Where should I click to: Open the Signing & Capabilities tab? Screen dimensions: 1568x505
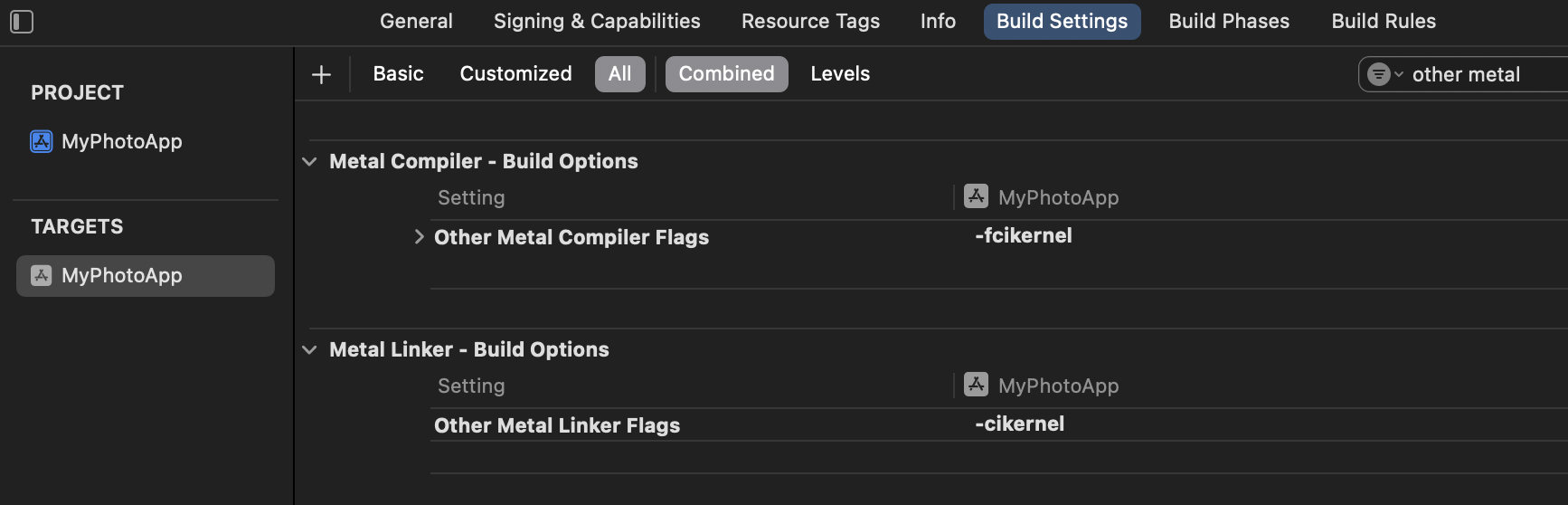(x=597, y=21)
